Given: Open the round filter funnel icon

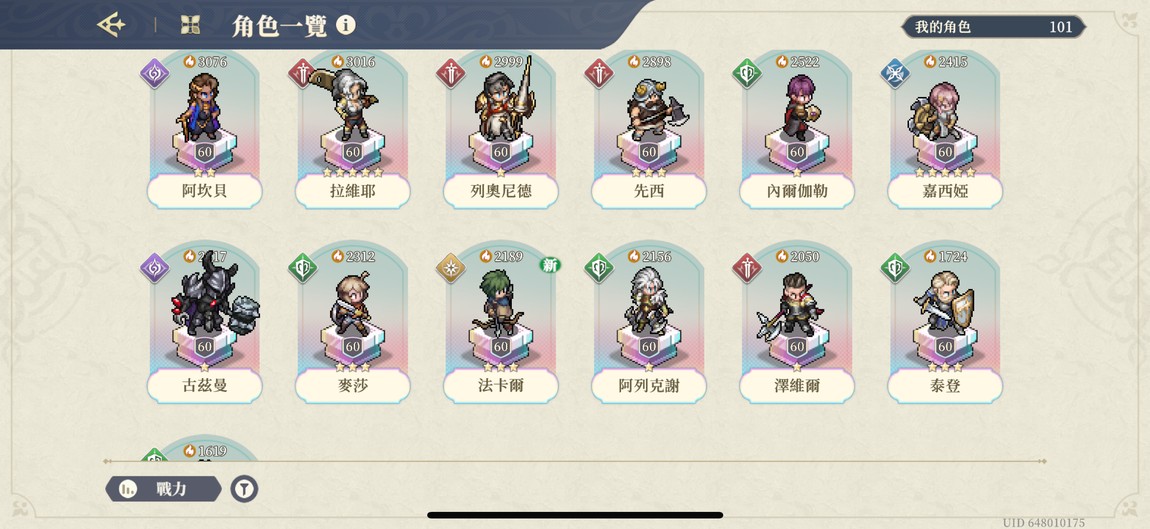Looking at the screenshot, I should click(x=244, y=489).
